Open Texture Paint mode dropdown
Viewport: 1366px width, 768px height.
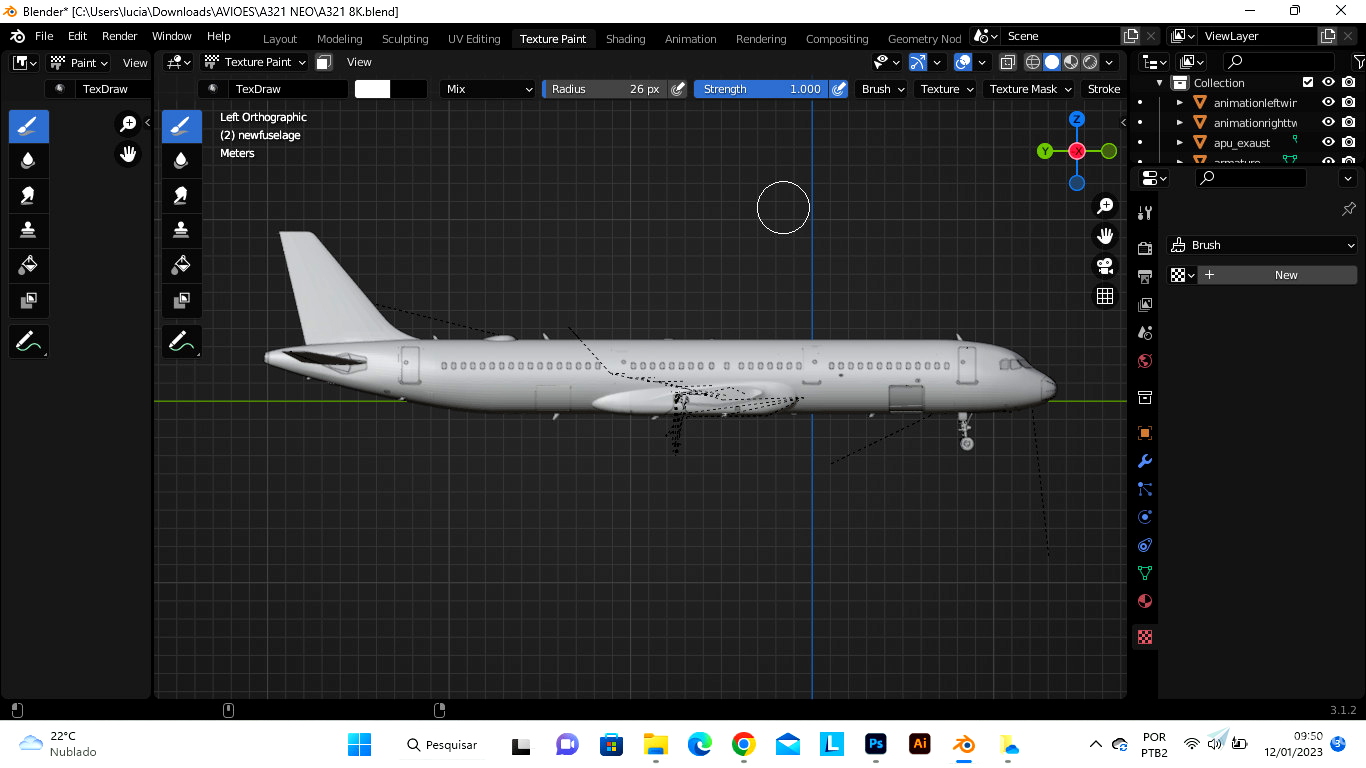pyautogui.click(x=254, y=62)
